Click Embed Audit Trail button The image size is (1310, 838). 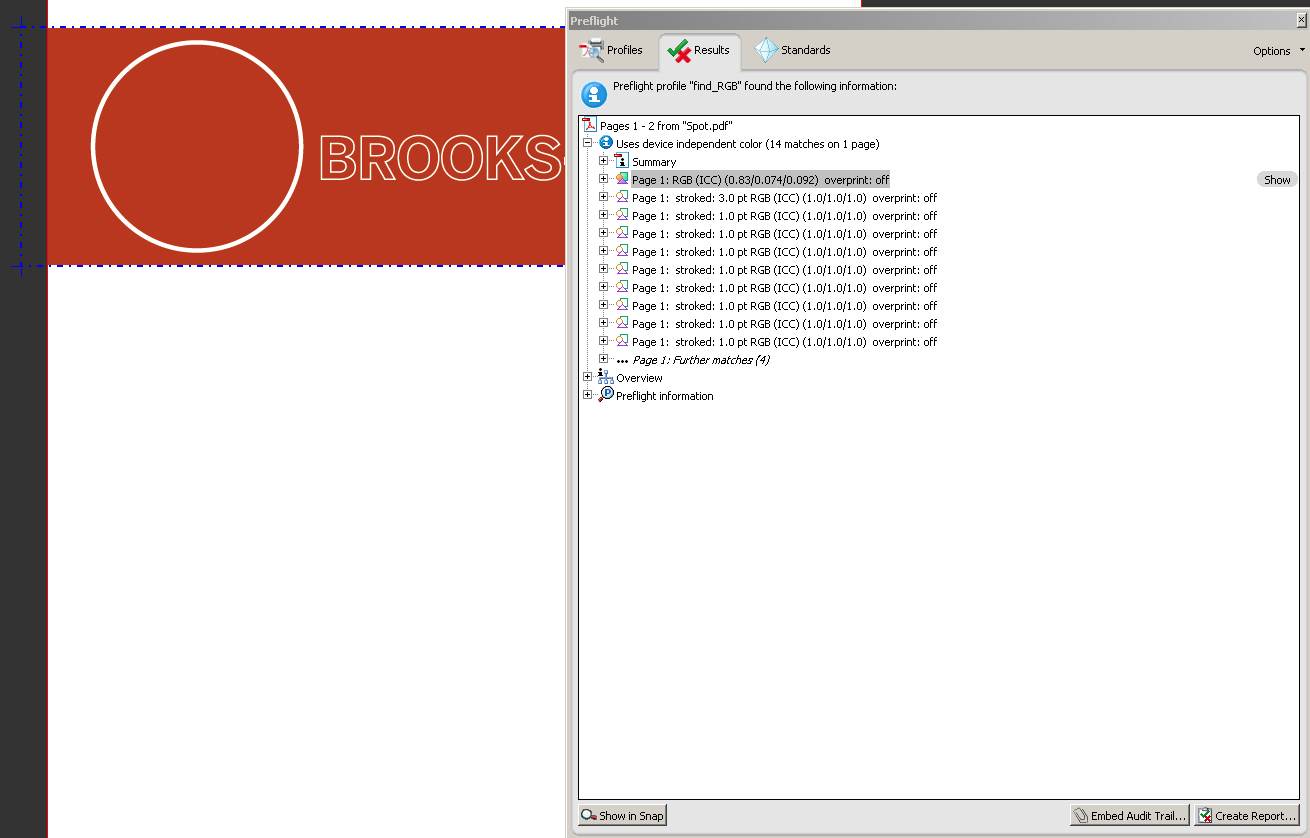(1129, 816)
